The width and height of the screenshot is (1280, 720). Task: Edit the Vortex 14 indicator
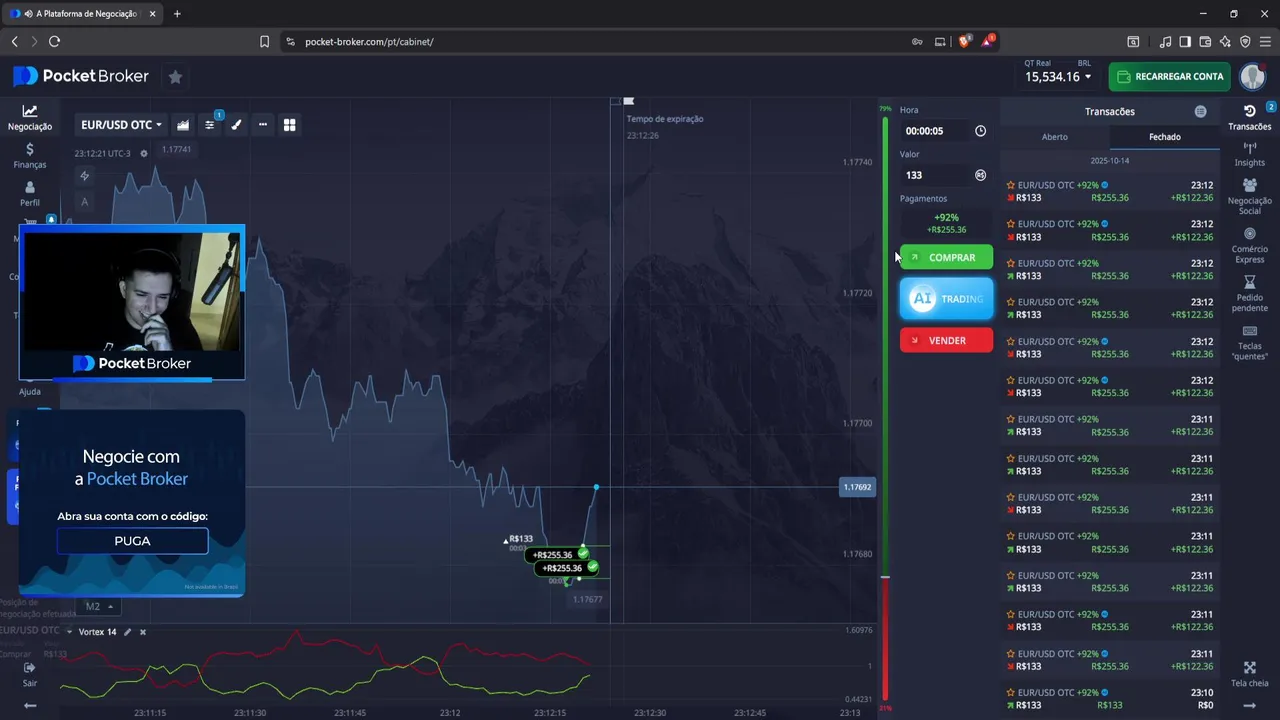[127, 632]
